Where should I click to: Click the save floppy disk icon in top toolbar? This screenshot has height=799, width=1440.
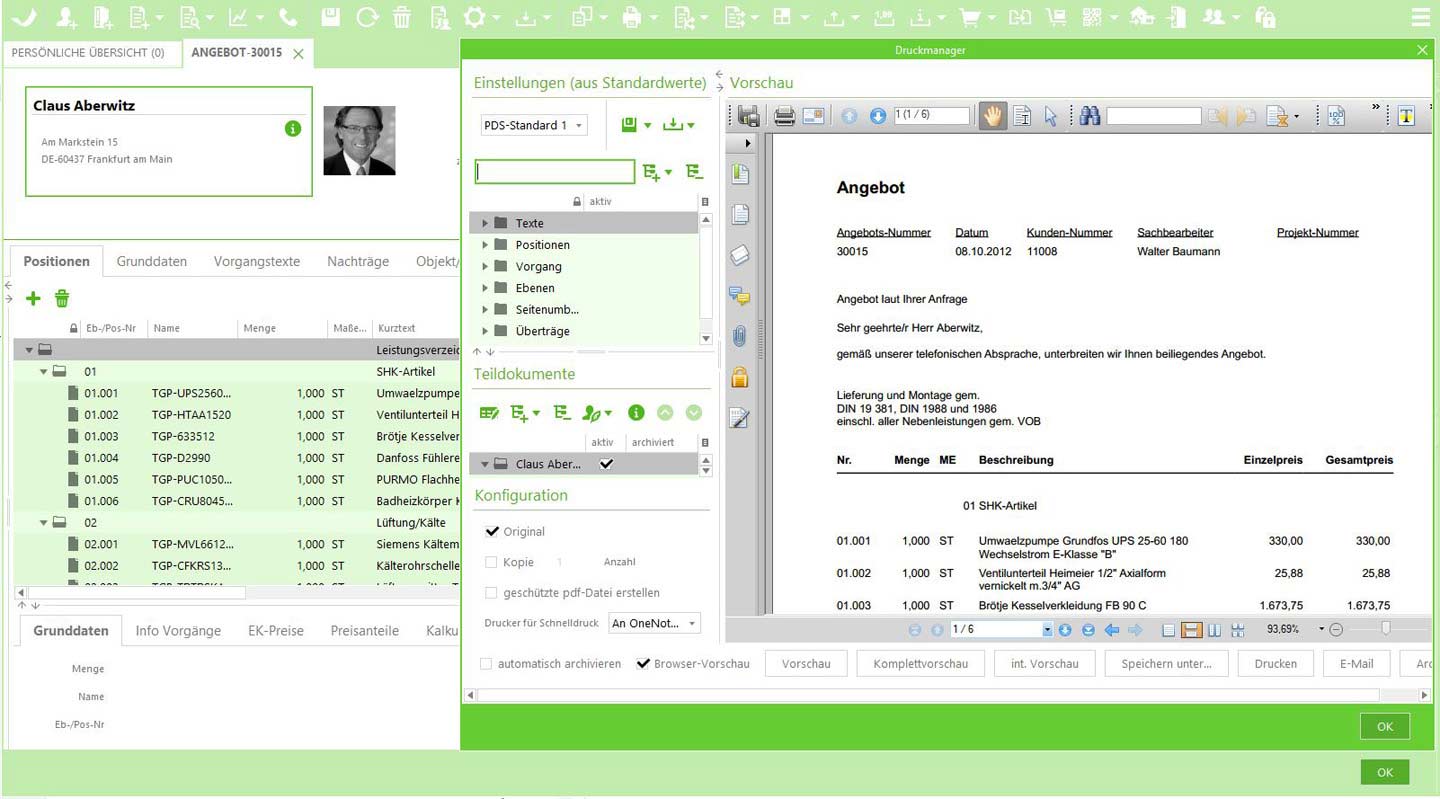(331, 17)
